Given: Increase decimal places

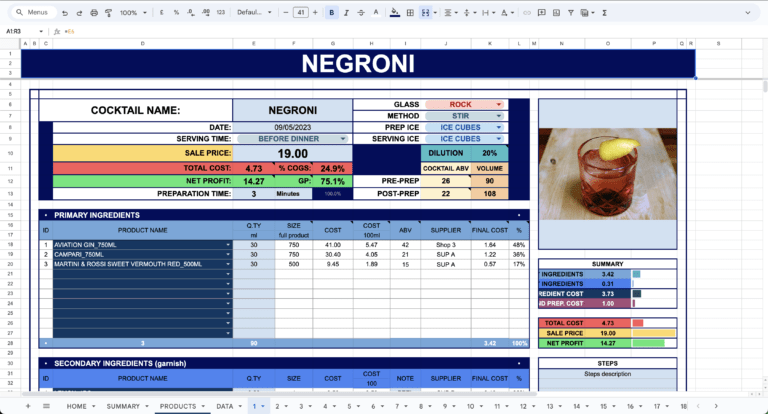Looking at the screenshot, I should tap(206, 13).
